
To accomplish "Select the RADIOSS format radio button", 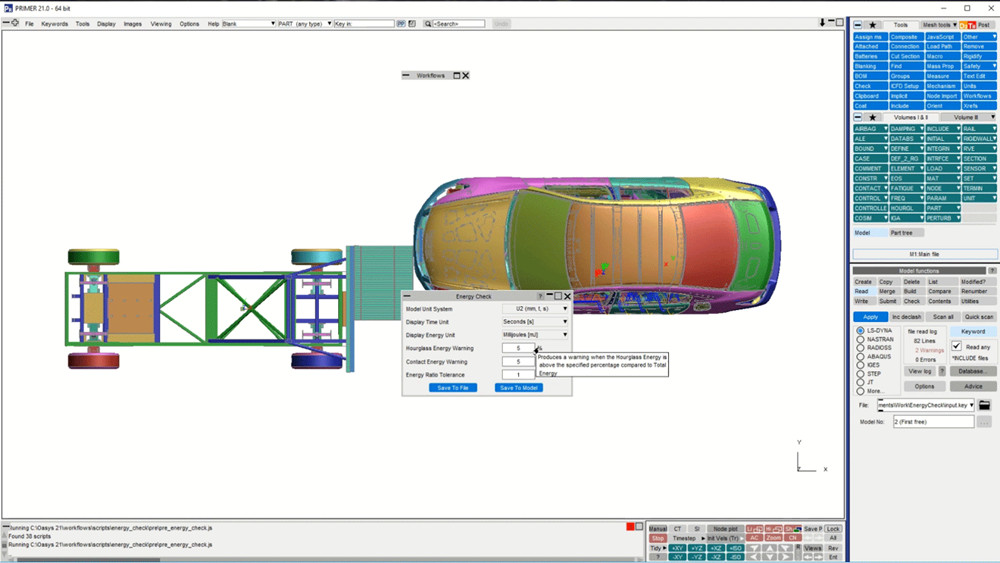I will (x=860, y=348).
